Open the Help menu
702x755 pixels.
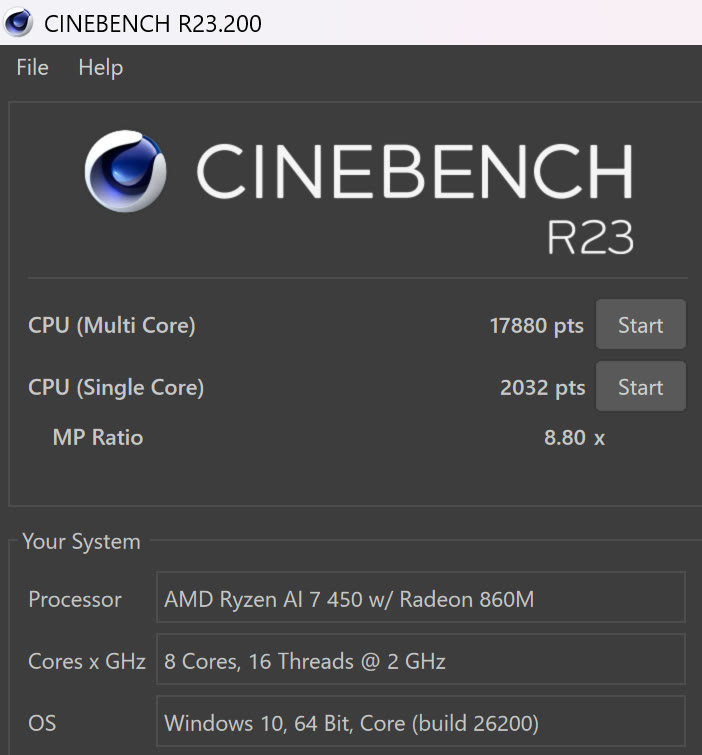point(101,67)
